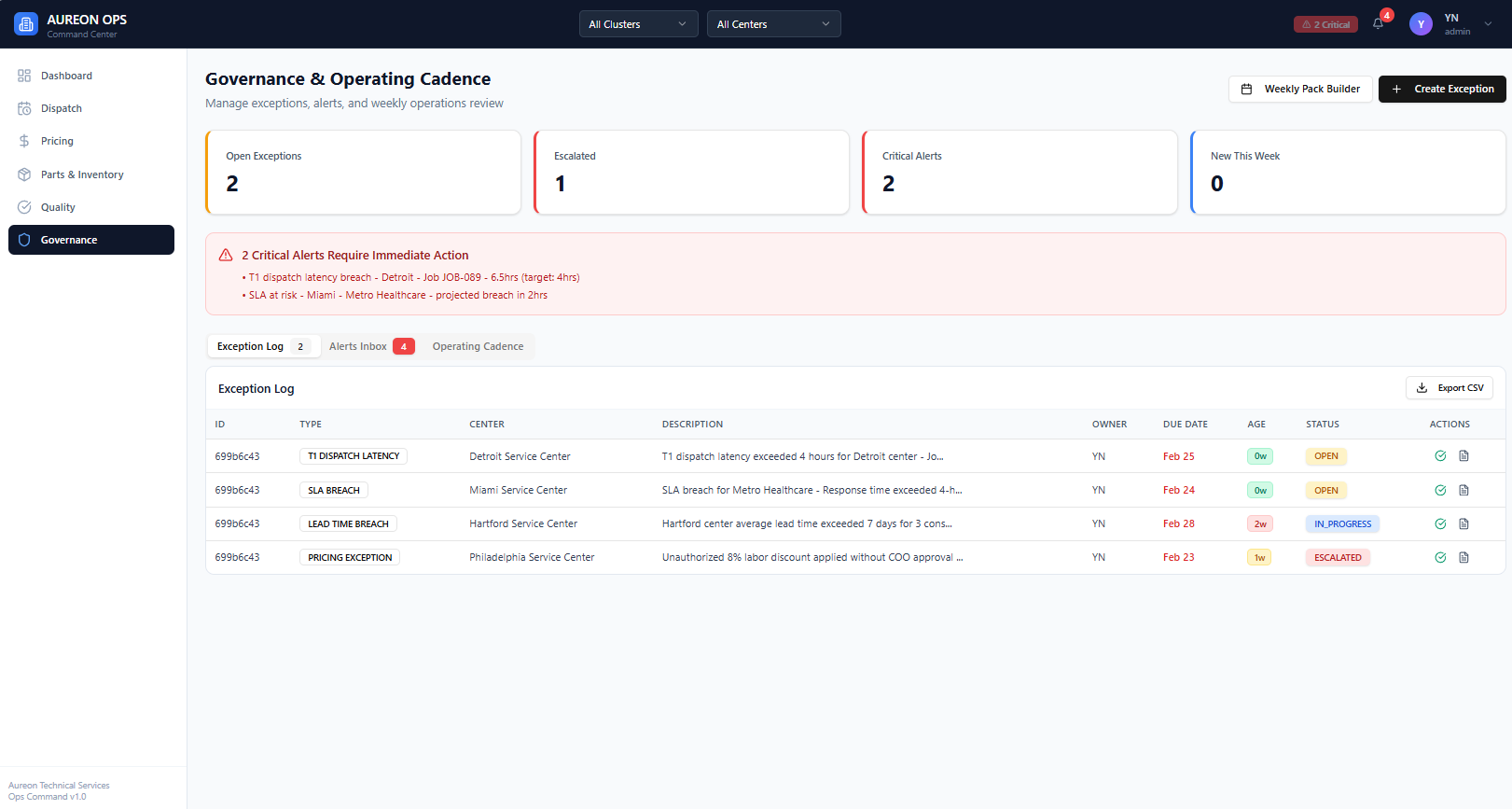Switch to the Alerts Inbox tab
Screen dimensions: 1512x809
click(371, 346)
